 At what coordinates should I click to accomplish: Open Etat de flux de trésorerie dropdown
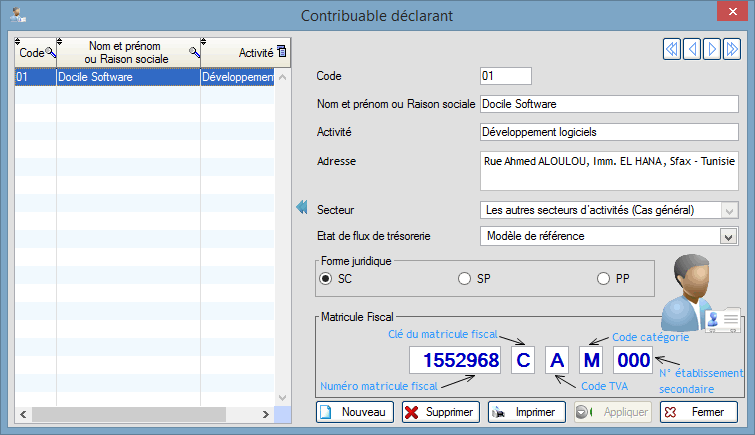point(729,237)
